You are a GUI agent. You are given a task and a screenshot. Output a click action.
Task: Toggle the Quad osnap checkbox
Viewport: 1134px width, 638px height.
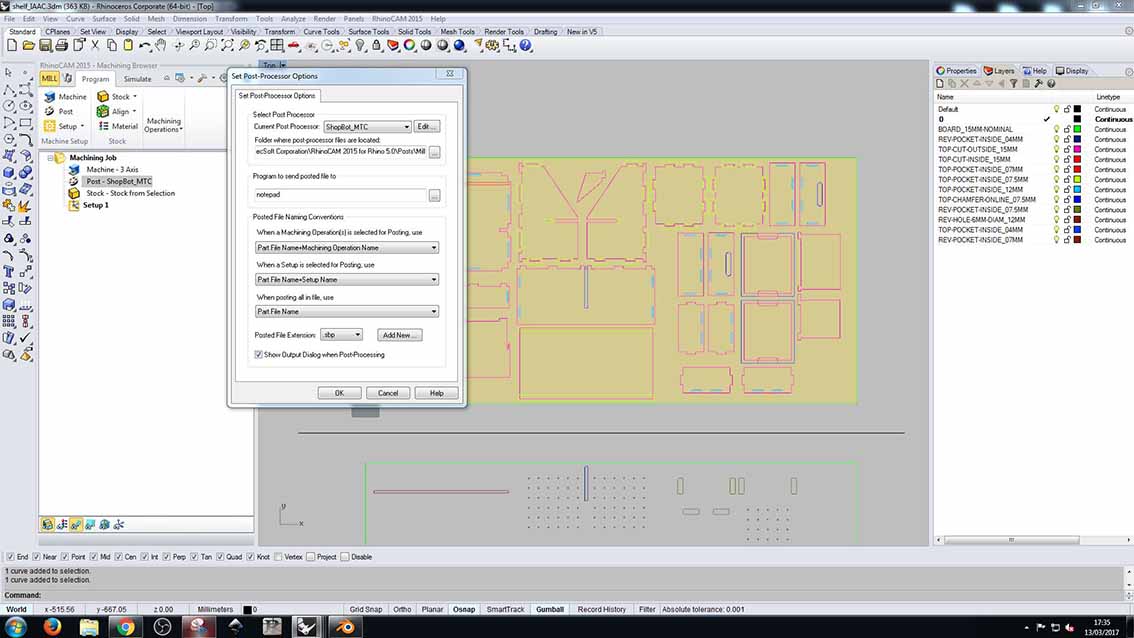[x=220, y=557]
